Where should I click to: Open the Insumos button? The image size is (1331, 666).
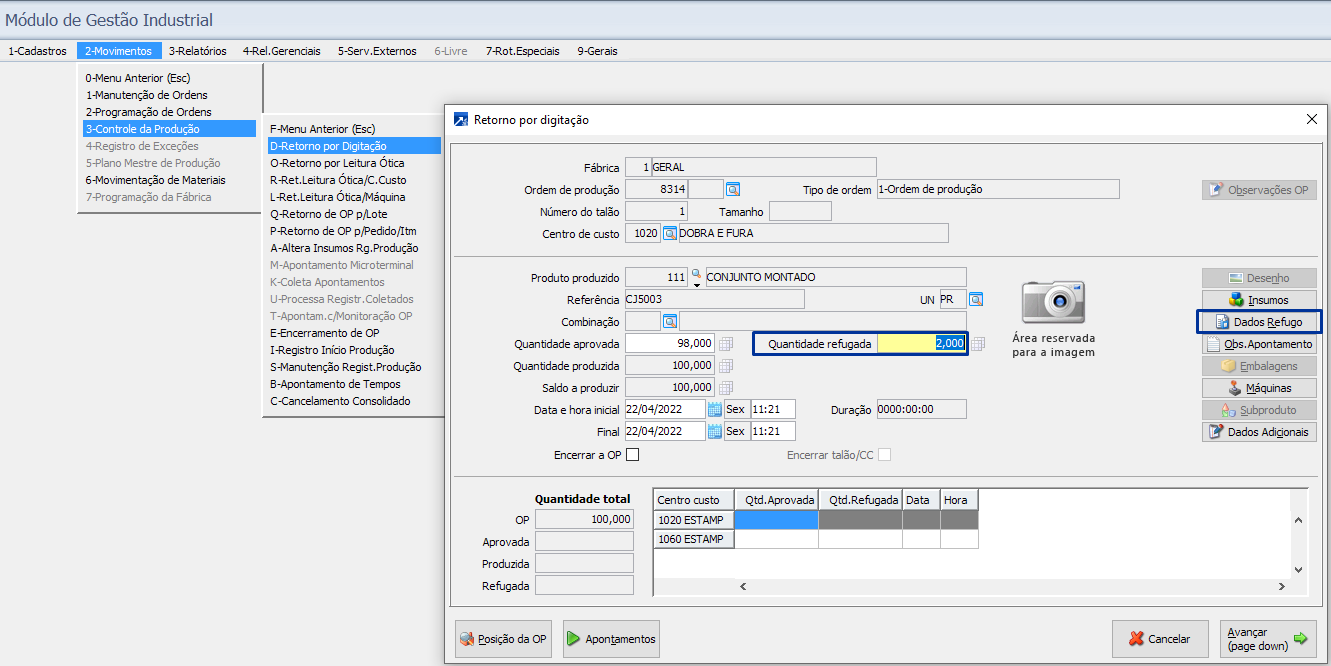pyautogui.click(x=1259, y=300)
